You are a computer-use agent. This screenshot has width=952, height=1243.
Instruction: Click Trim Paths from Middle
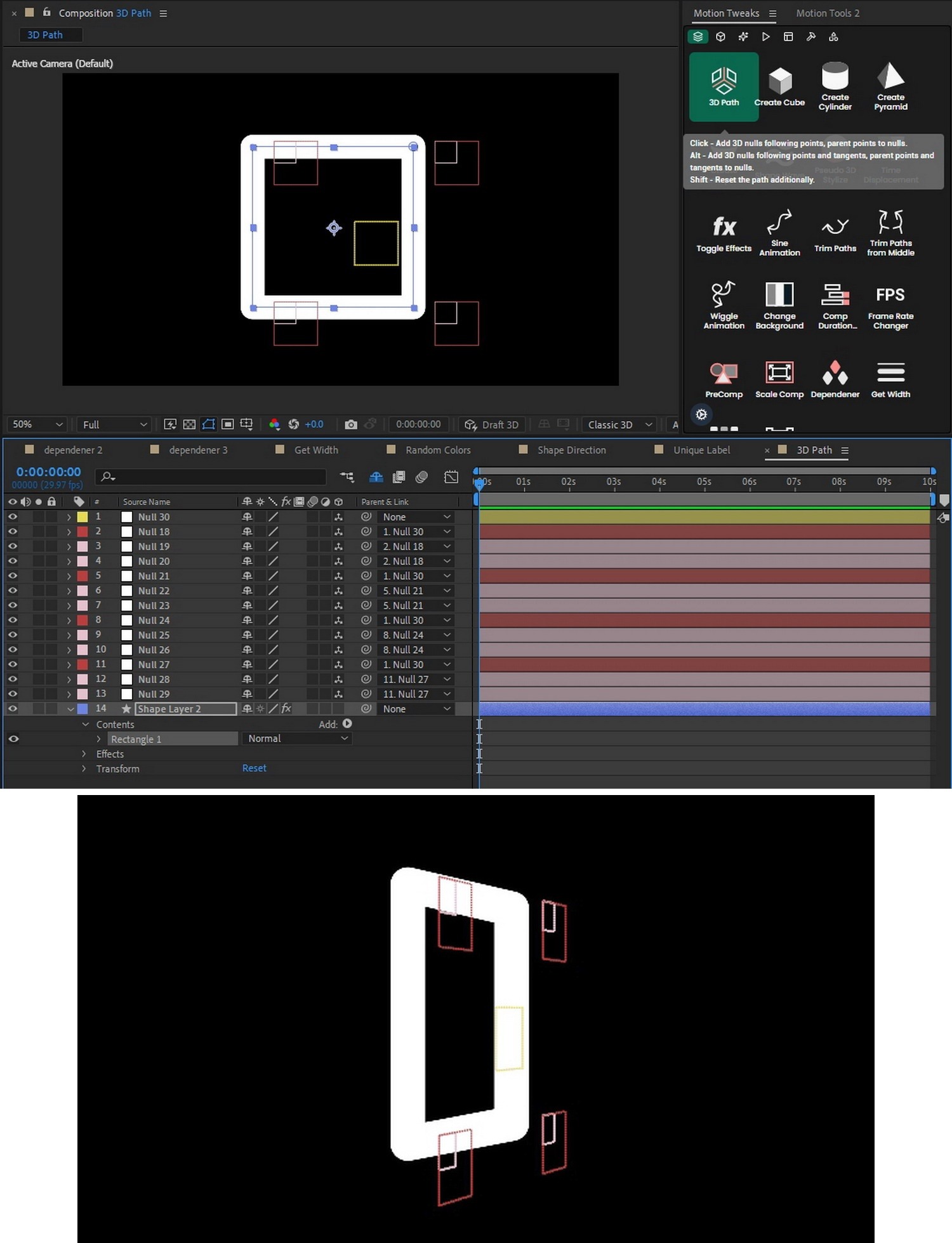[x=890, y=233]
